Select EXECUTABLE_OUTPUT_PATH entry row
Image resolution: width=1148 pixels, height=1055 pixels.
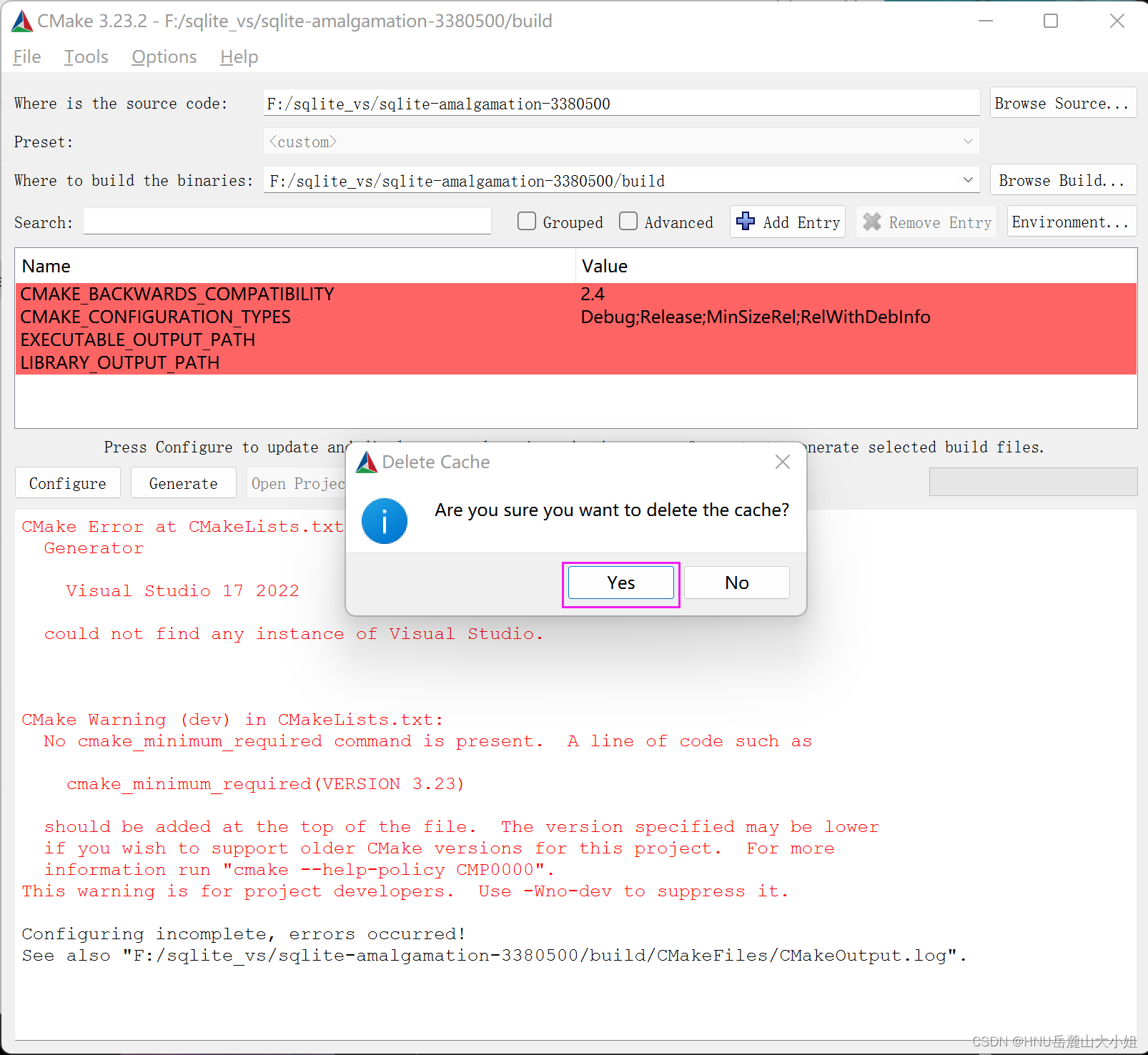point(575,340)
